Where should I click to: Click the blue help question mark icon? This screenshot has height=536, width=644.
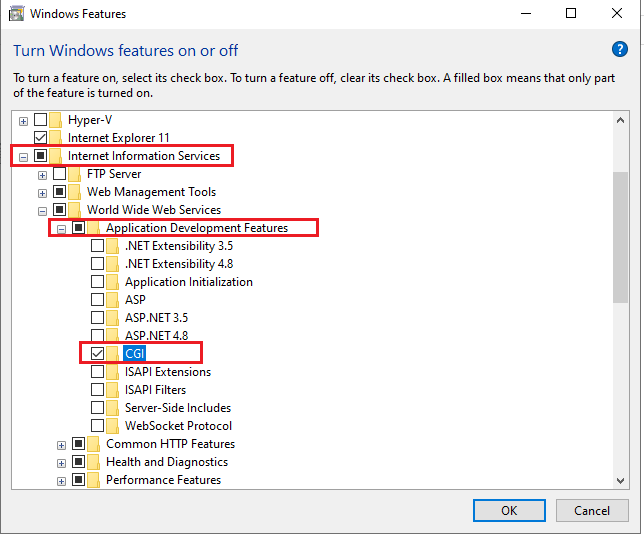coord(619,49)
